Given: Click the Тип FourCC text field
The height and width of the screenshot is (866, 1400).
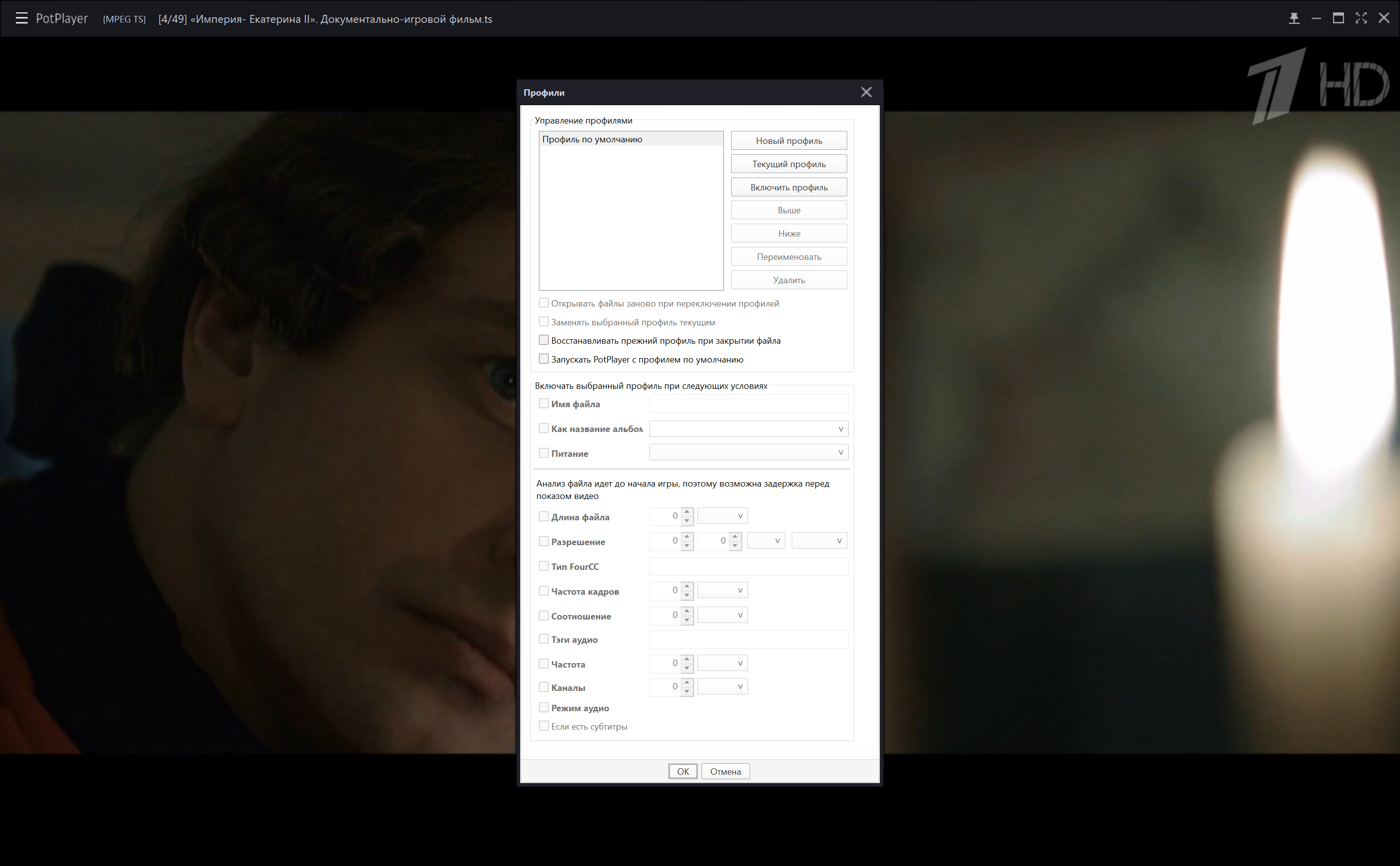Looking at the screenshot, I should (749, 566).
